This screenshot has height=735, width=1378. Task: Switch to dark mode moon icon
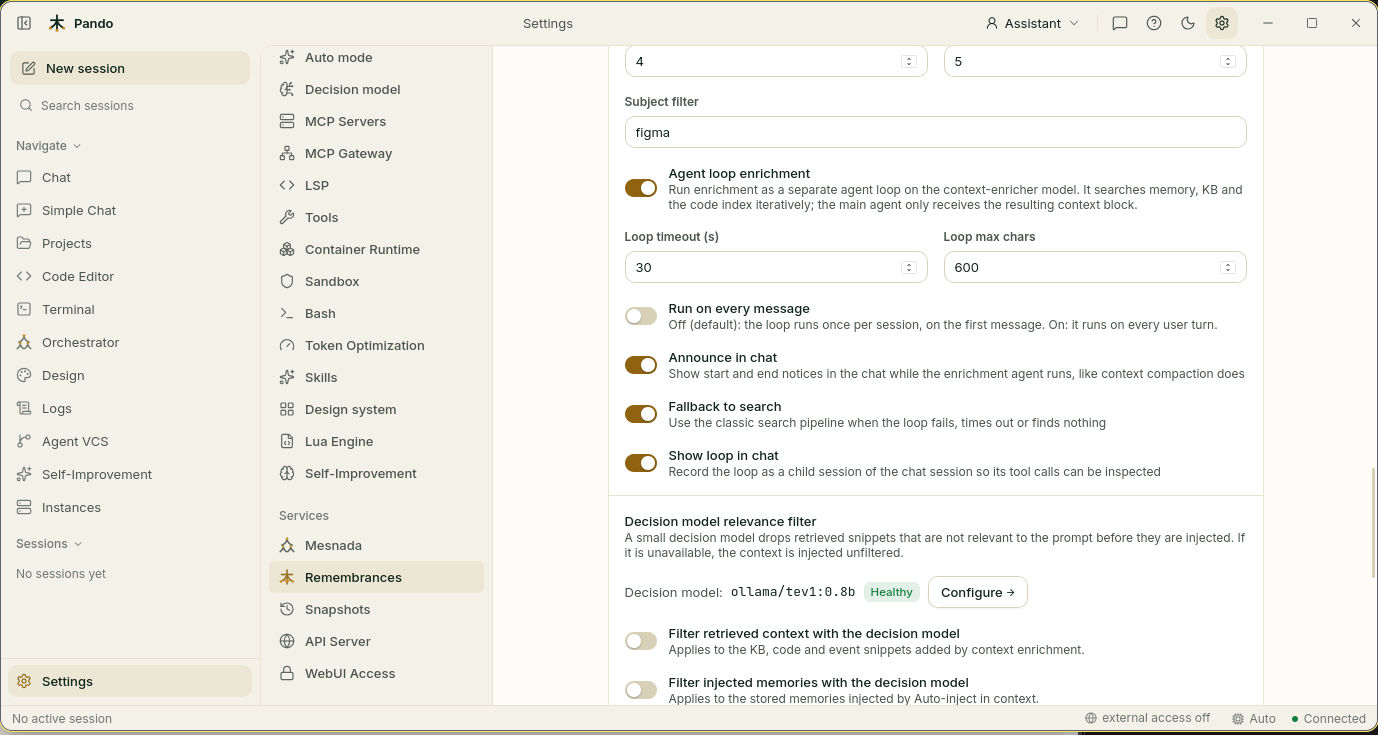tap(1188, 23)
